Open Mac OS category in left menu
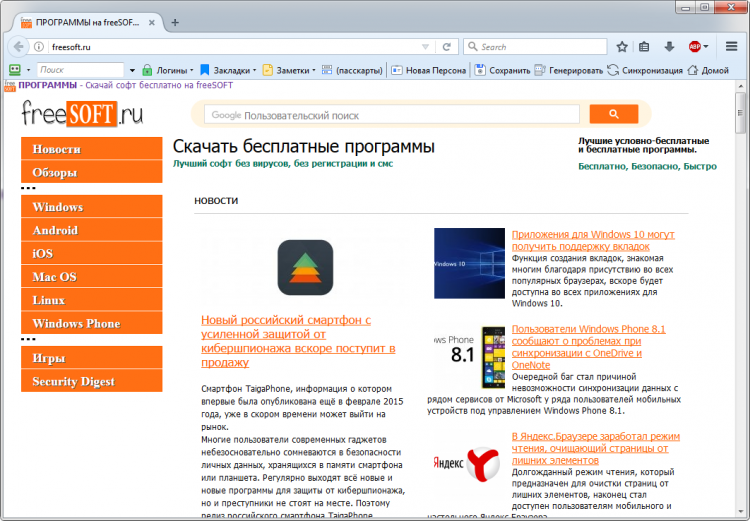This screenshot has height=521, width=750. click(x=92, y=277)
